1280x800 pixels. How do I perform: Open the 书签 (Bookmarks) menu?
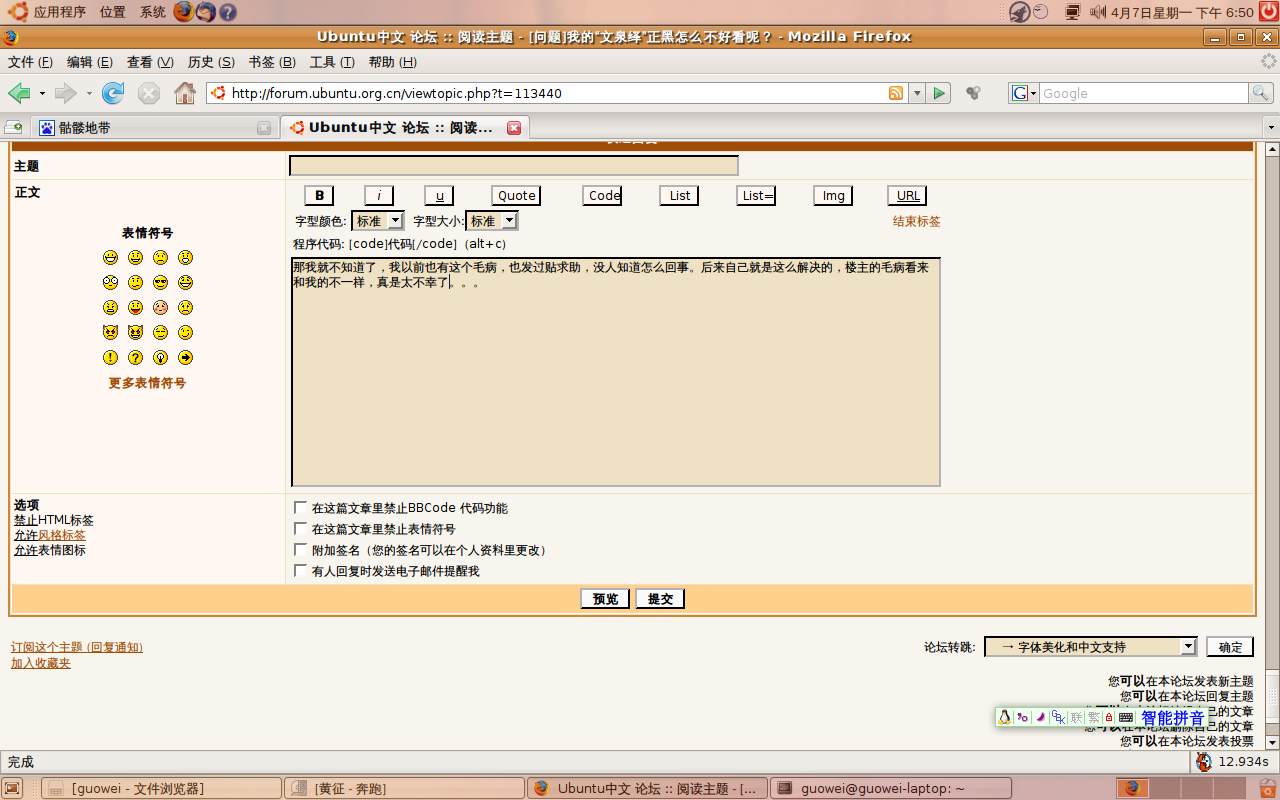pyautogui.click(x=272, y=62)
